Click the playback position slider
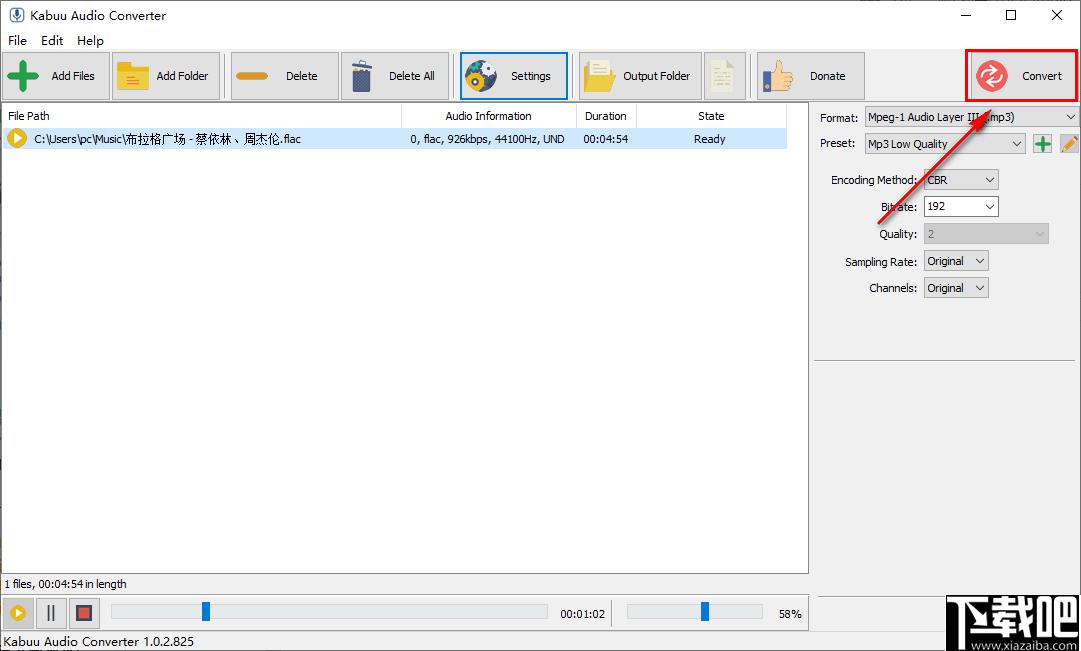1081x651 pixels. (x=330, y=612)
